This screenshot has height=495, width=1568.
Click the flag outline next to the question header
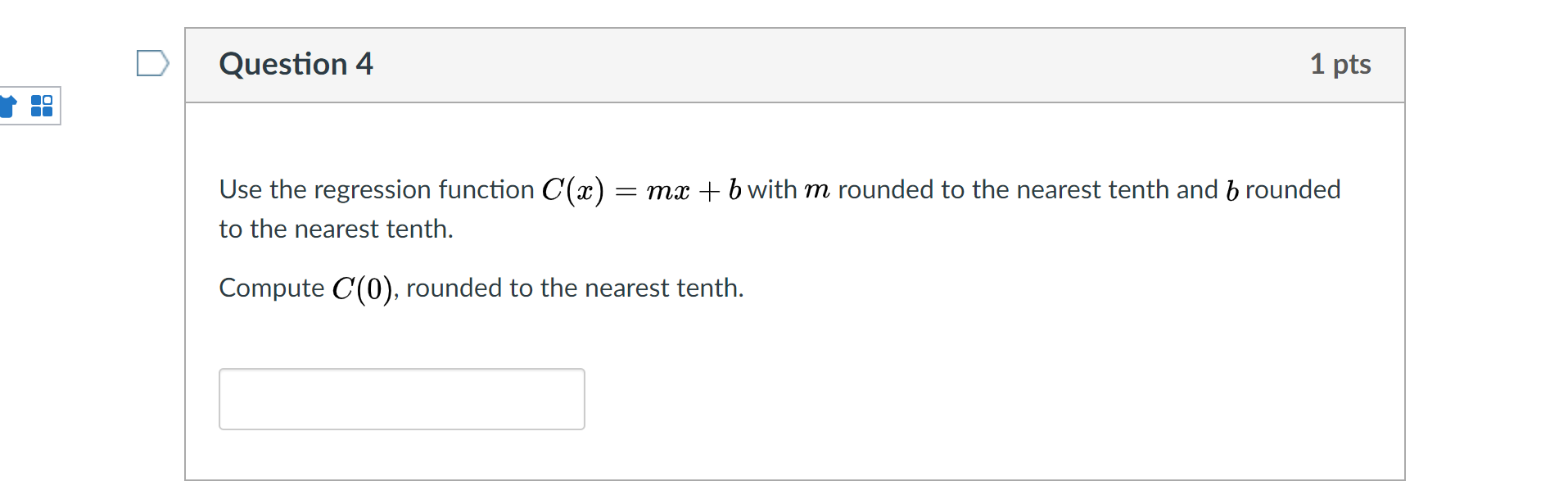[x=152, y=63]
